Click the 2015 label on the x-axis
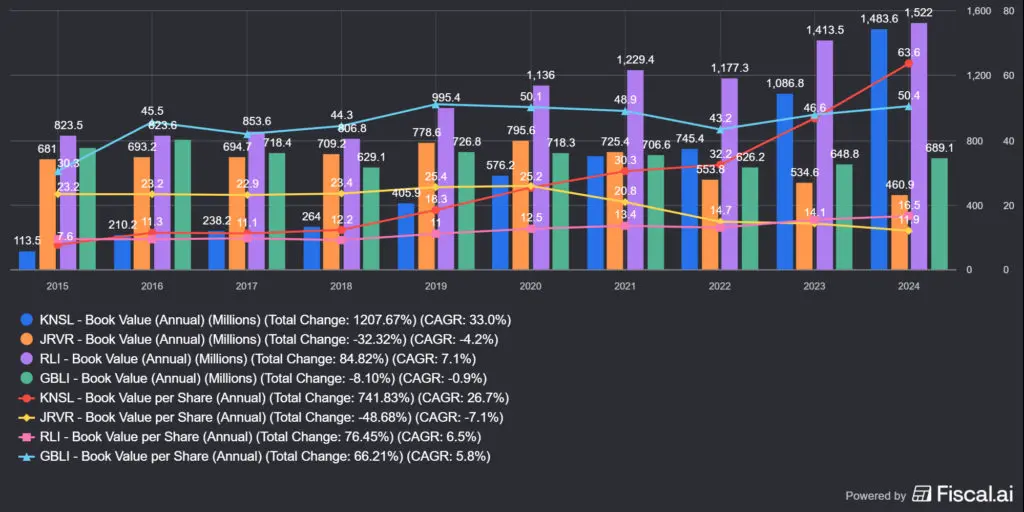1024x512 pixels. point(58,286)
